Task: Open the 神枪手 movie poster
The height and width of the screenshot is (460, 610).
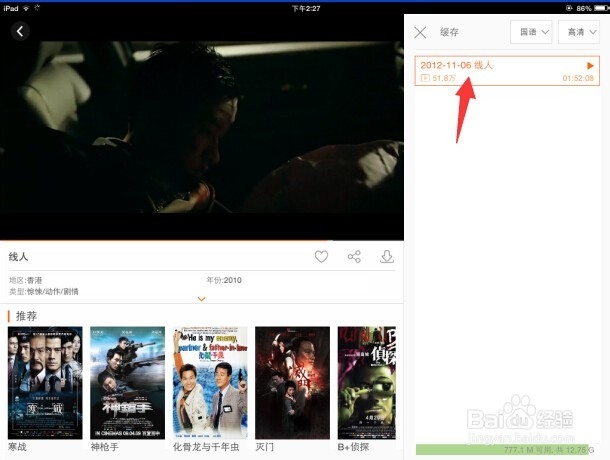Action: click(128, 383)
